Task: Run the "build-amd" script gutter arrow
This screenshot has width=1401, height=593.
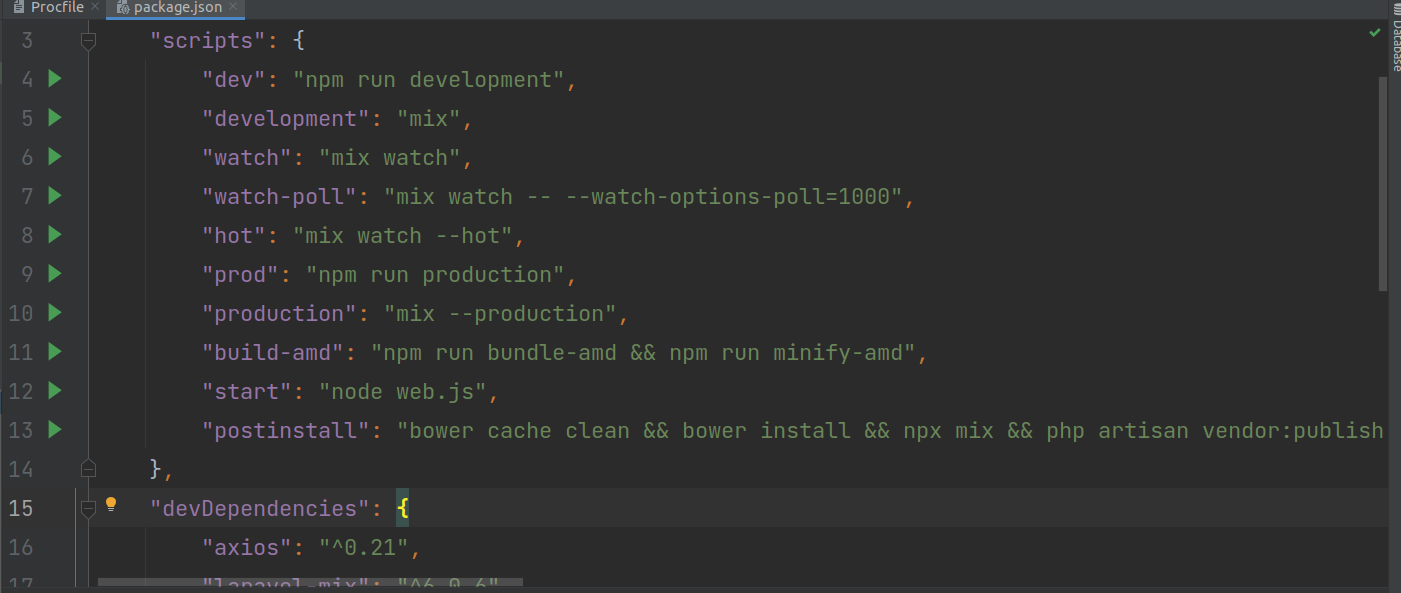Action: coord(55,352)
